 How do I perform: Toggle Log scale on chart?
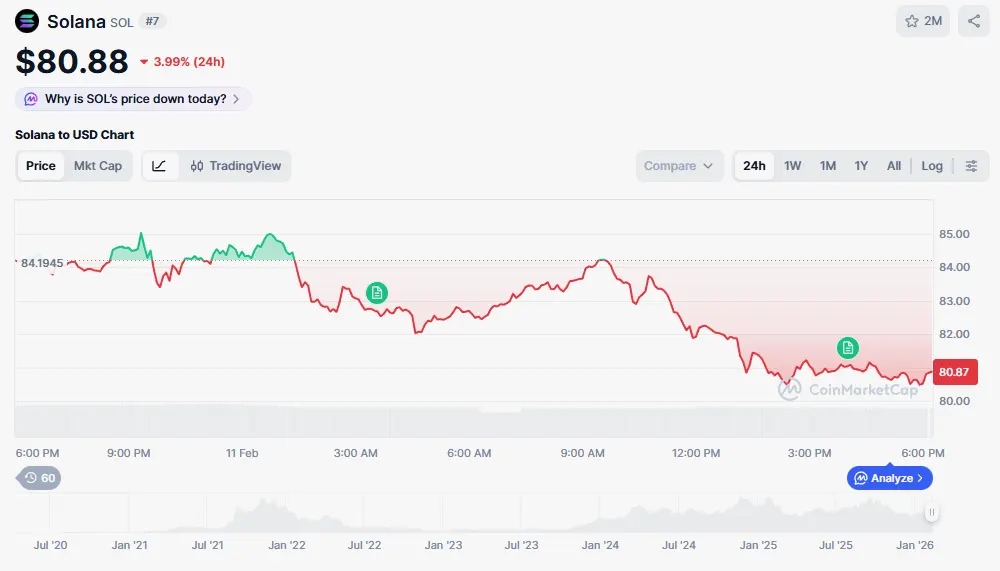[932, 166]
